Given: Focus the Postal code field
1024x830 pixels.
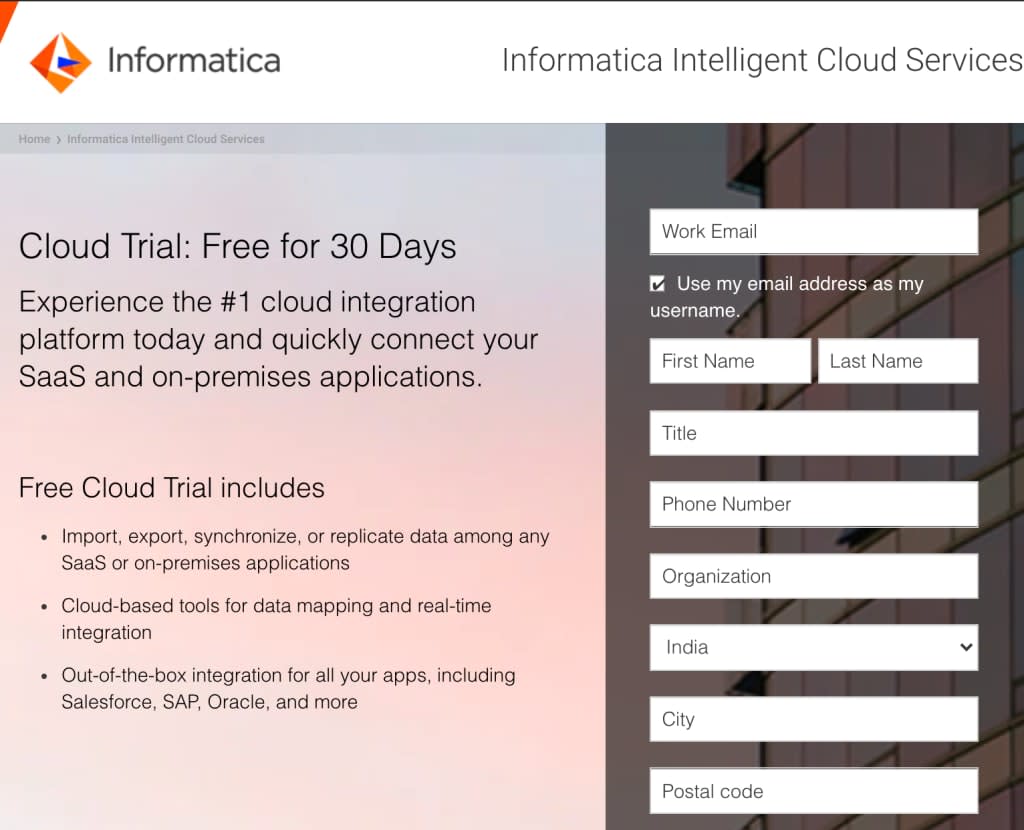Looking at the screenshot, I should [814, 791].
